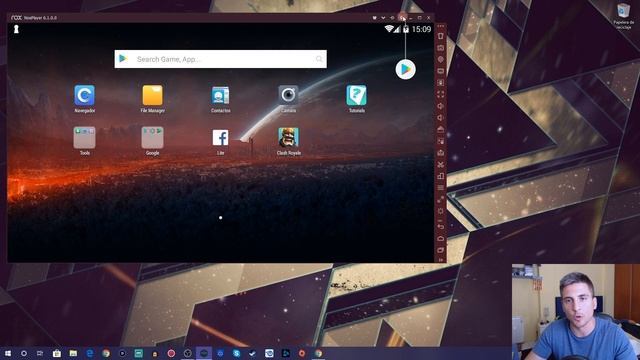Open the Navegador browser app
The height and width of the screenshot is (360, 640).
84,95
